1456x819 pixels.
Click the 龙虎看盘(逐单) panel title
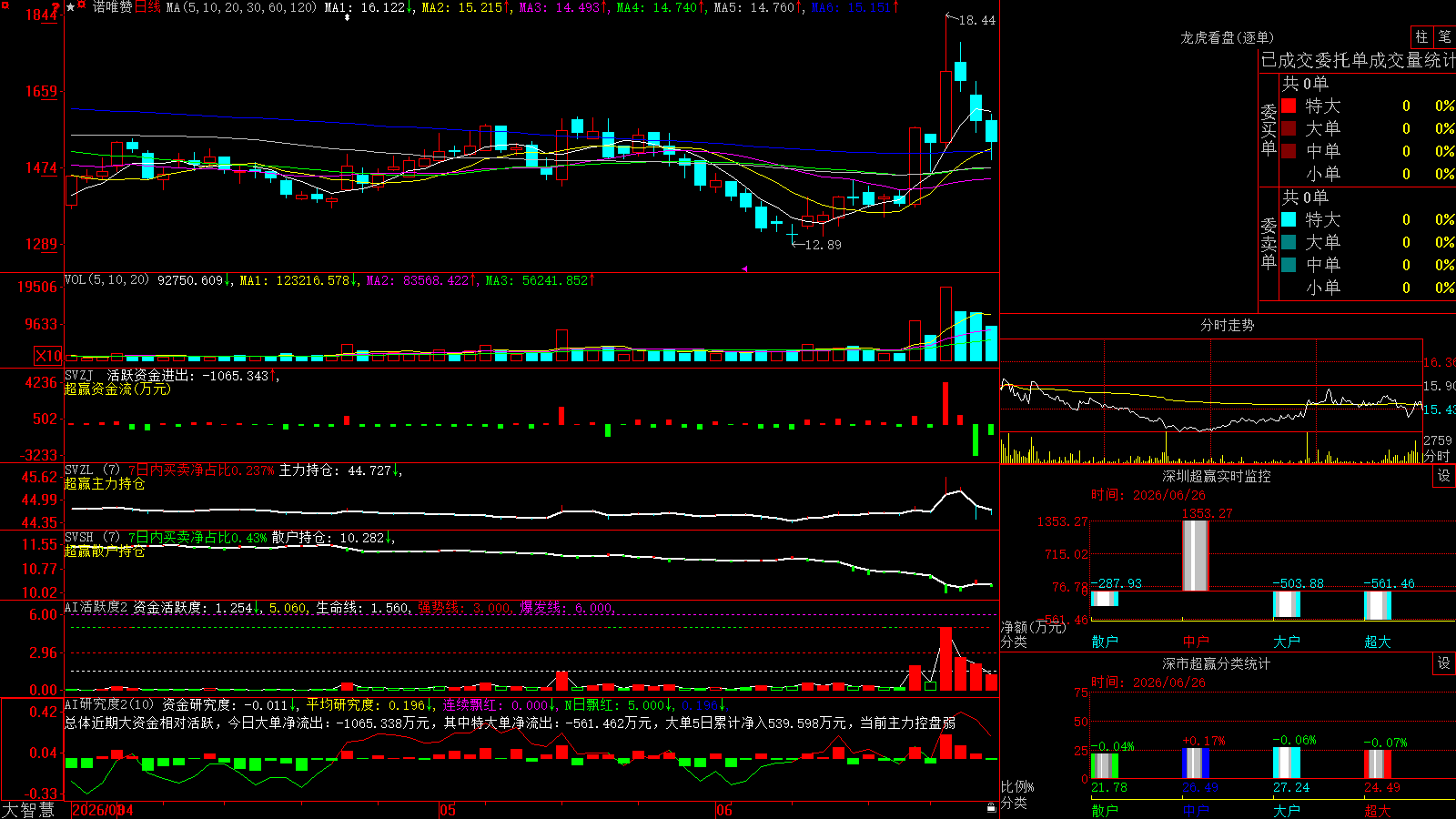pos(1228,37)
